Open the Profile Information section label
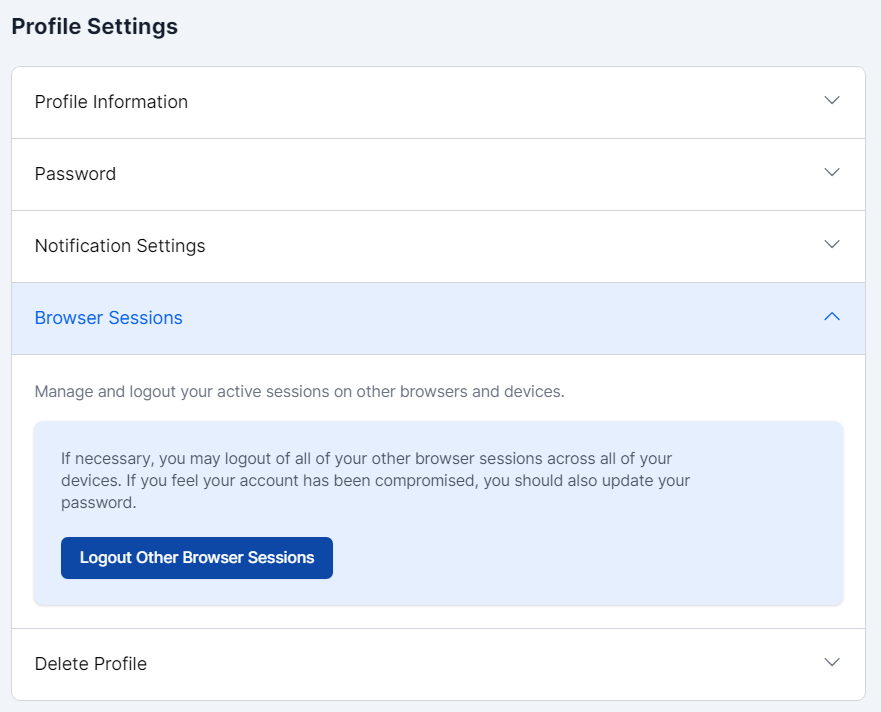The width and height of the screenshot is (881, 712). (x=111, y=102)
